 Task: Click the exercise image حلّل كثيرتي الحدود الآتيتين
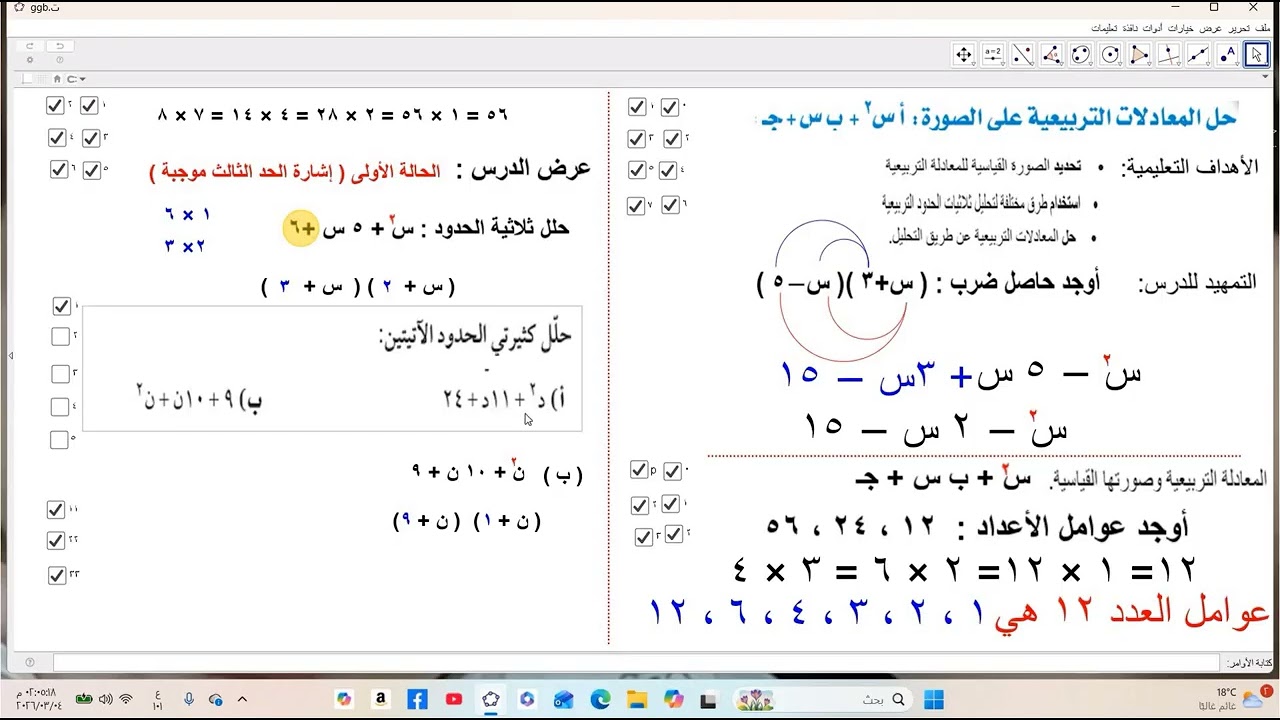[x=332, y=369]
